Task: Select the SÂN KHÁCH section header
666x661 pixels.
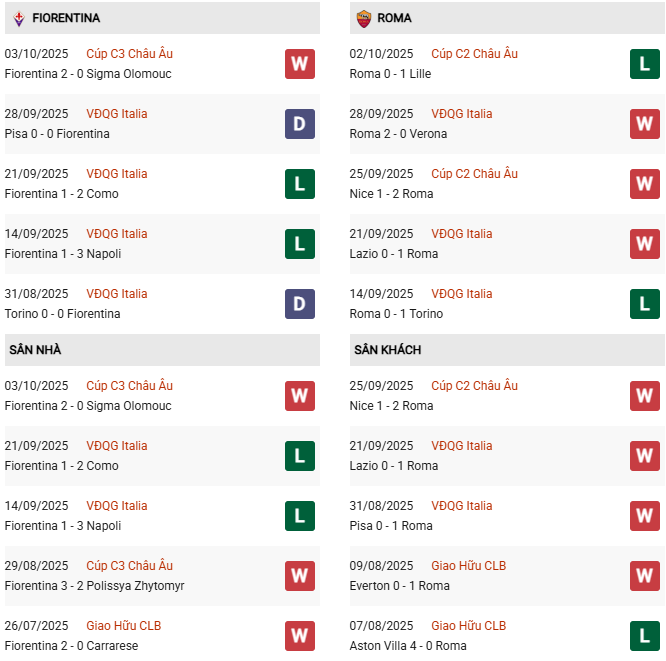Action: click(x=387, y=350)
